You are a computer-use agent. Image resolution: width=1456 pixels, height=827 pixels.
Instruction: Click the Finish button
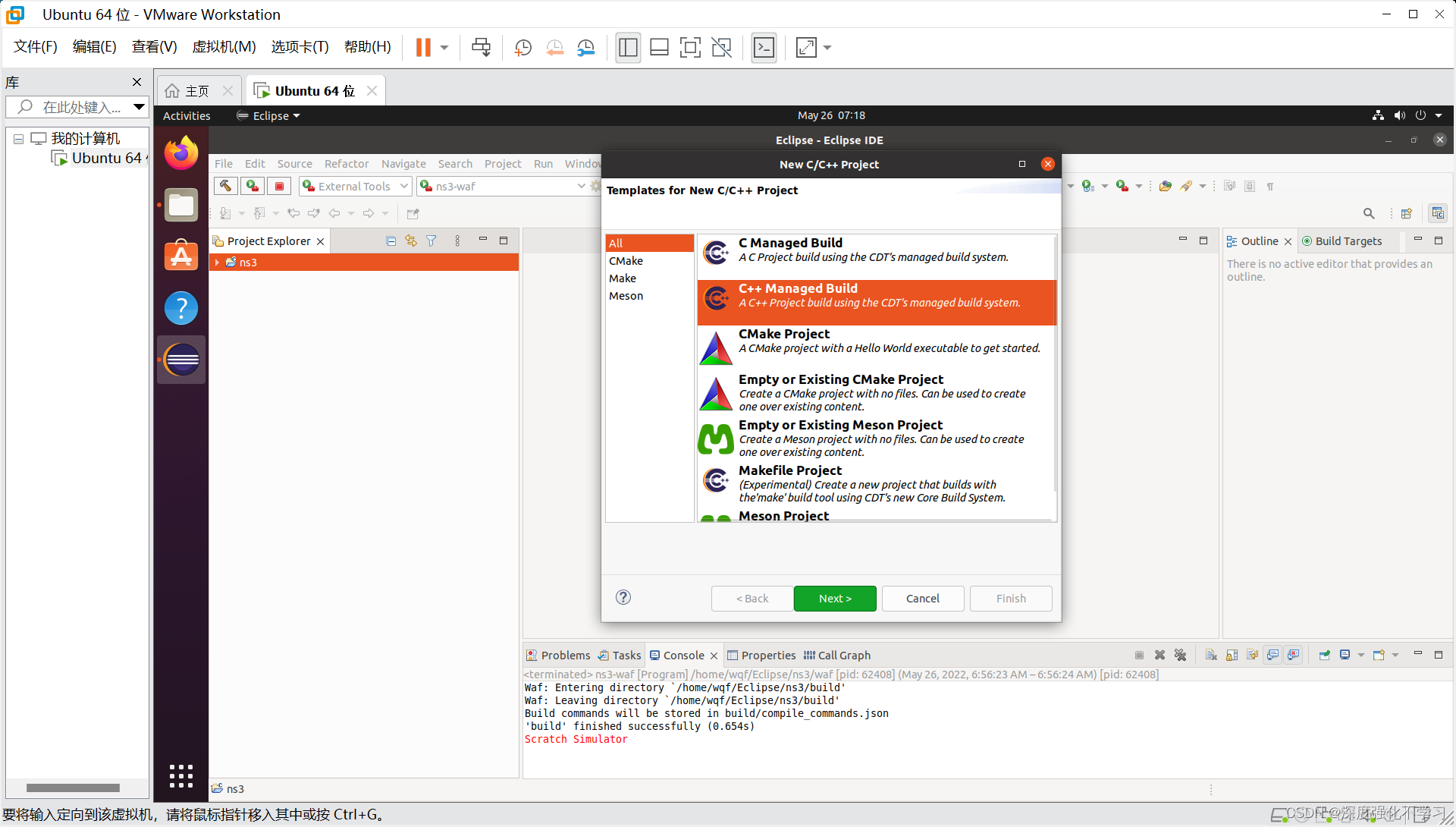[1011, 599]
